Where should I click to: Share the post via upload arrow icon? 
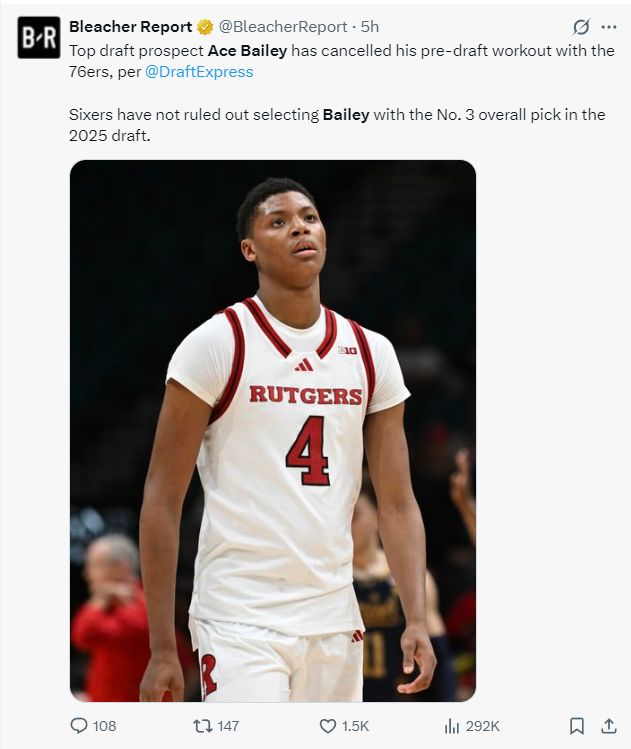click(x=609, y=726)
